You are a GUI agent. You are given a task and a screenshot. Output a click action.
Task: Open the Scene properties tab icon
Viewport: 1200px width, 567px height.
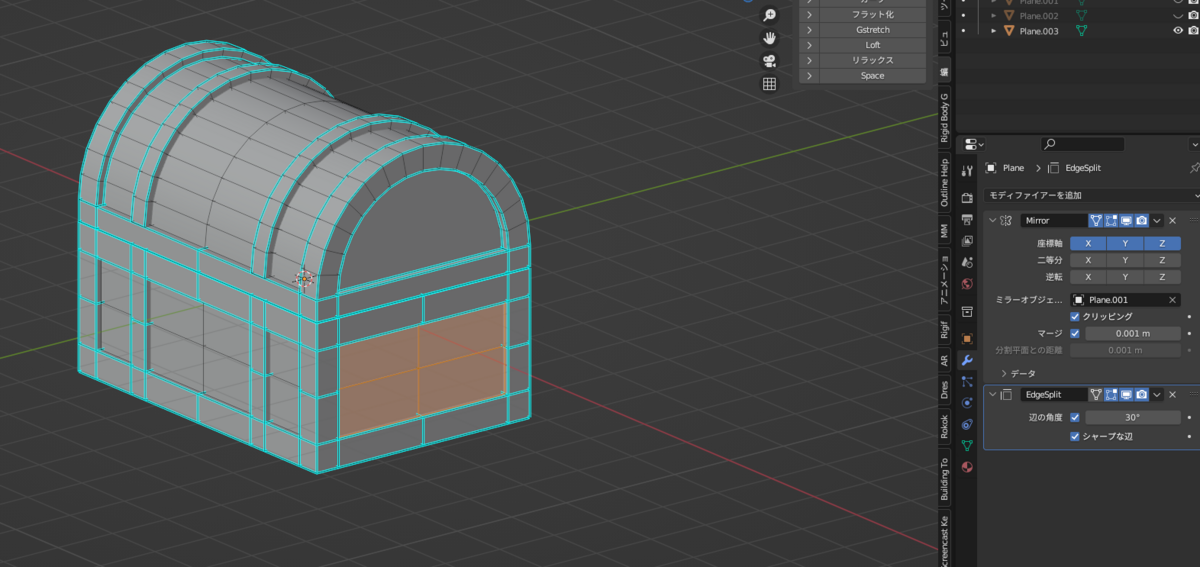967,262
